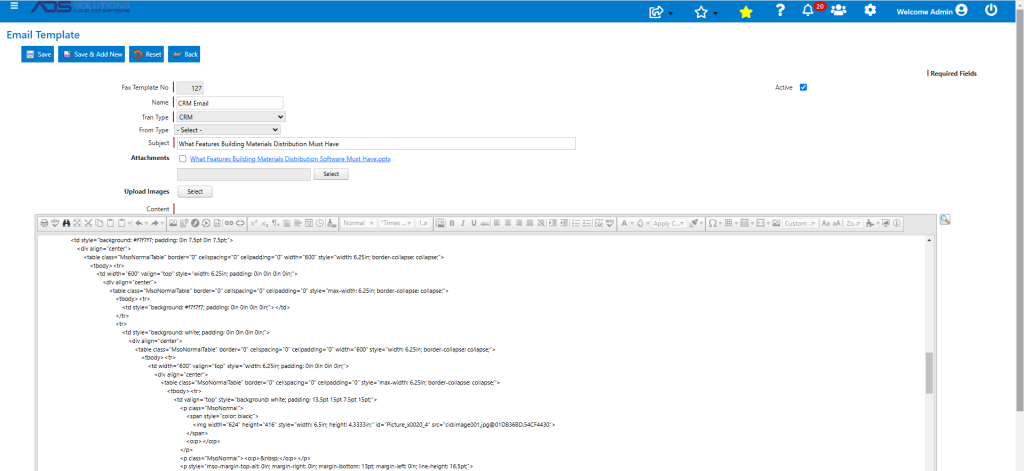This screenshot has height=471, width=1024.
Task: Click the Superscript icon in editor toolbar
Action: tap(254, 223)
